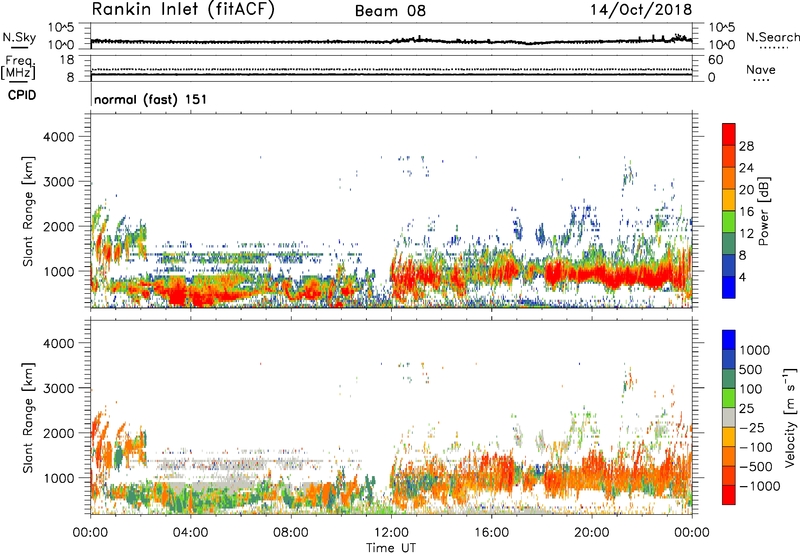800x554 pixels.
Task: Click the "08:00" time axis label
Action: coord(291,533)
